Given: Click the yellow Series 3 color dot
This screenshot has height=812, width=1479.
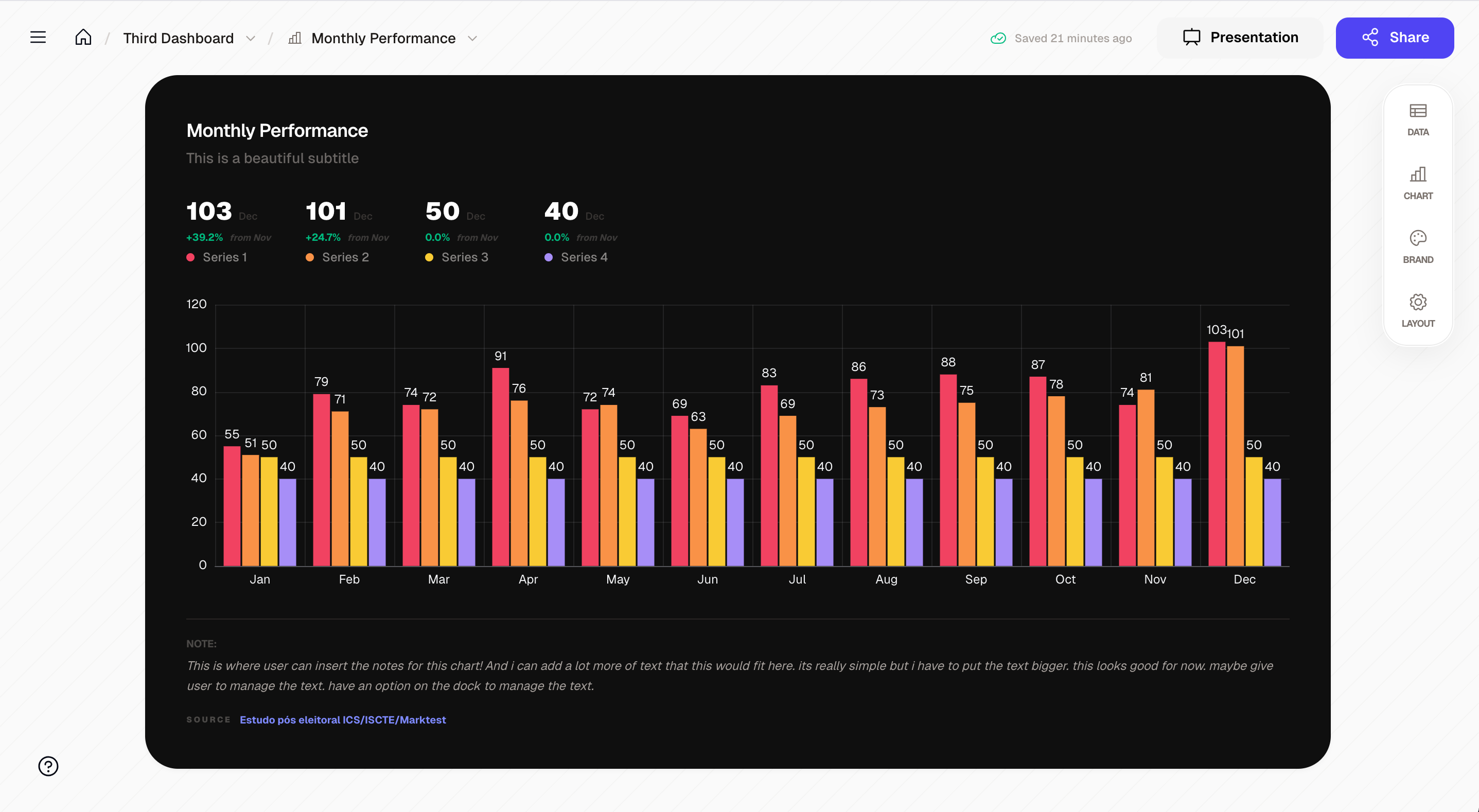Looking at the screenshot, I should [x=429, y=257].
